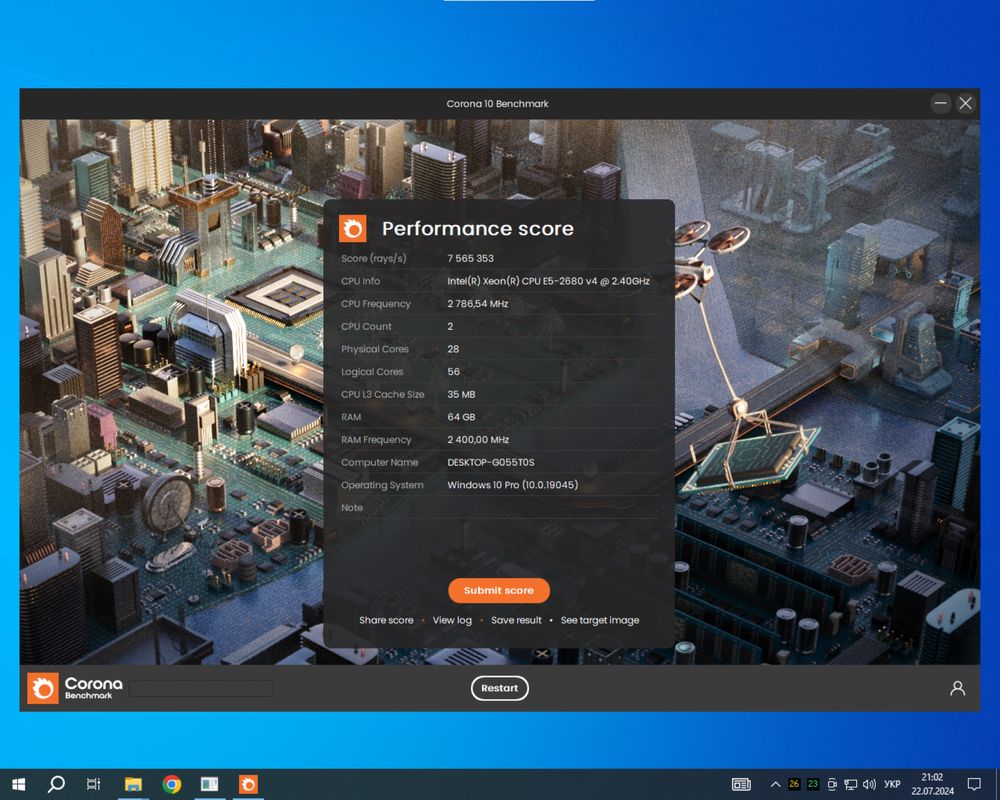The width and height of the screenshot is (1000, 800).
Task: Open the Share score link
Action: (386, 620)
